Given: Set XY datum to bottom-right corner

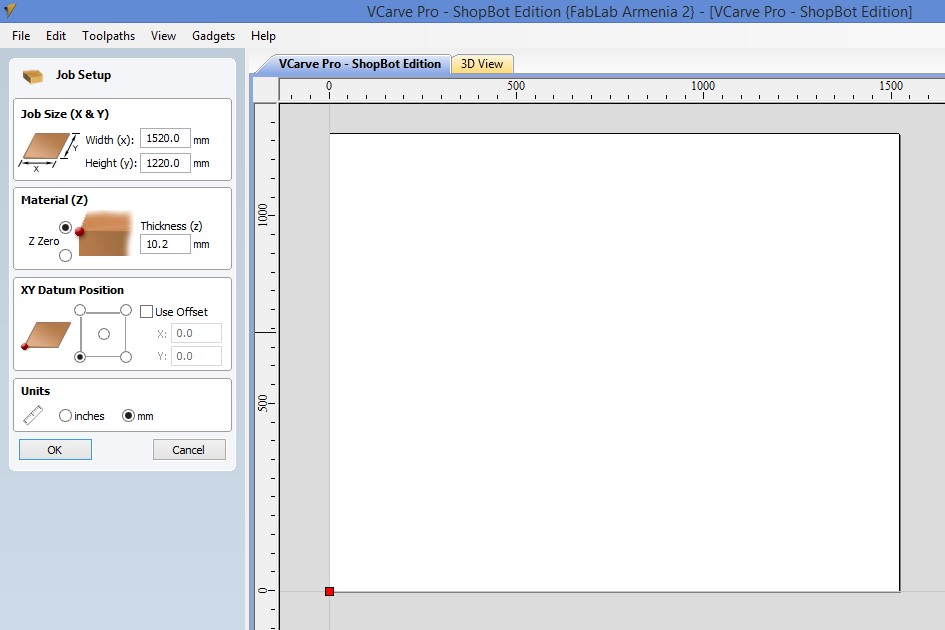Looking at the screenshot, I should (x=125, y=357).
